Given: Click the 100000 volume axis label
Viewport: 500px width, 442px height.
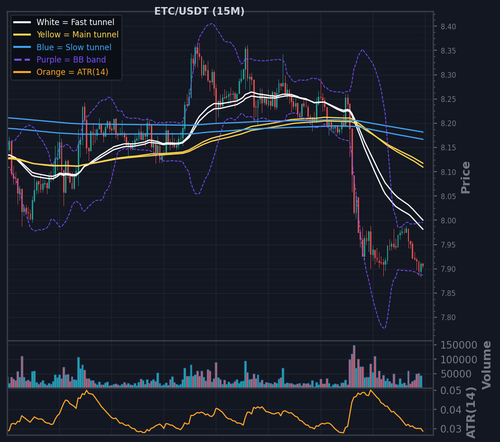Looking at the screenshot, I should pyautogui.click(x=459, y=360).
